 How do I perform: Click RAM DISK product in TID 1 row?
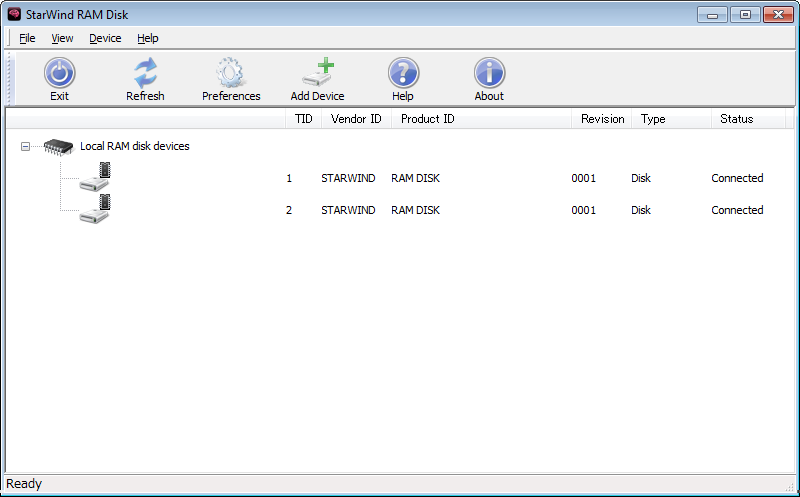tap(415, 178)
